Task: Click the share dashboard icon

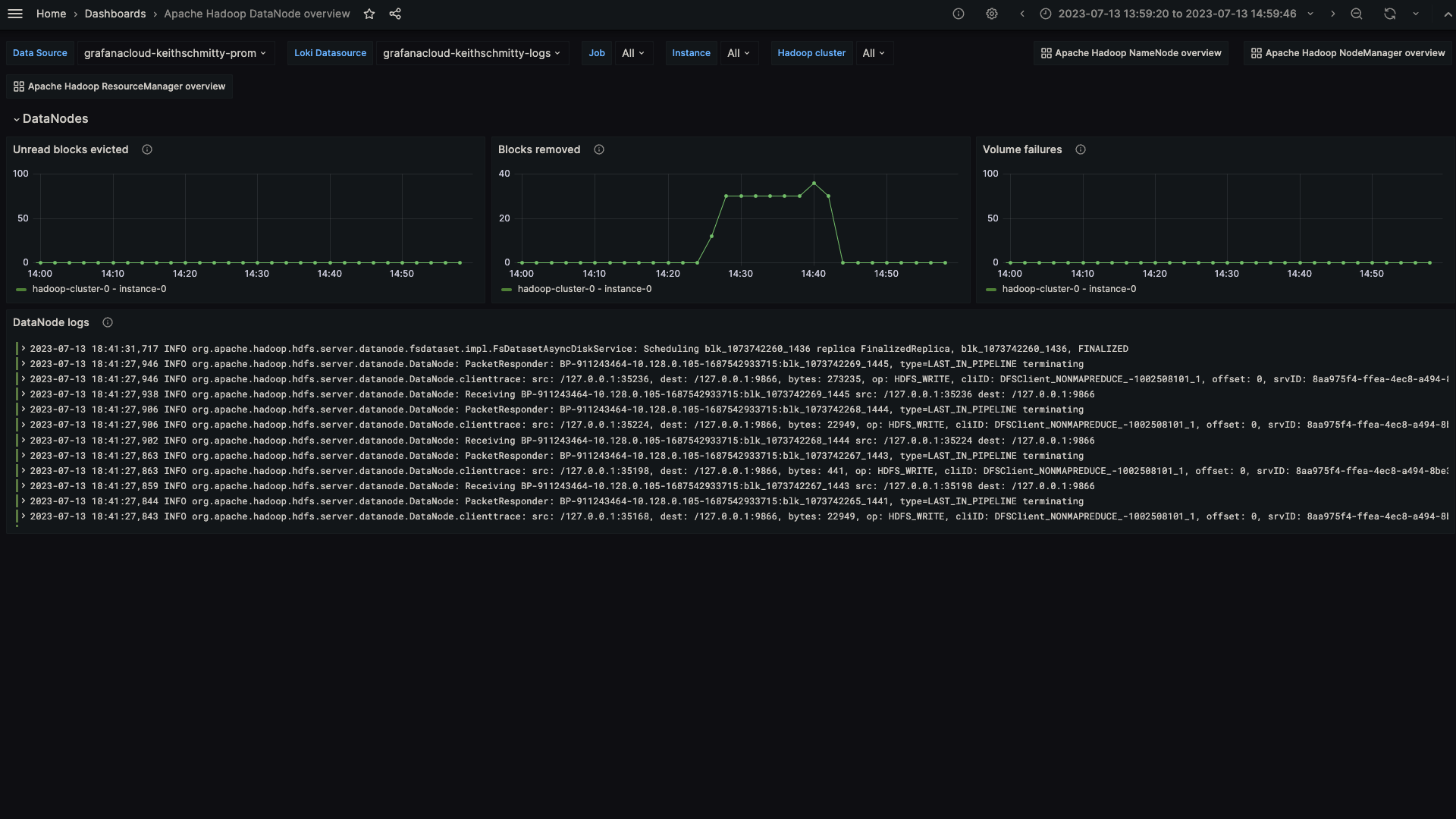Action: click(395, 14)
